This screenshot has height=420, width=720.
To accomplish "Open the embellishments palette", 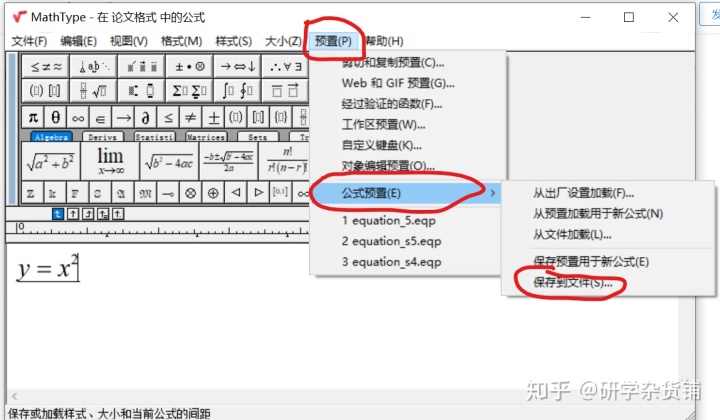I will click(x=142, y=67).
